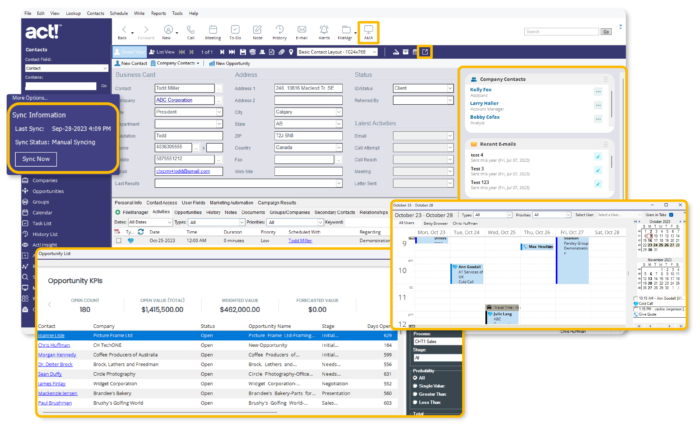Open the Basic Contact Layout dropdown

coord(338,52)
